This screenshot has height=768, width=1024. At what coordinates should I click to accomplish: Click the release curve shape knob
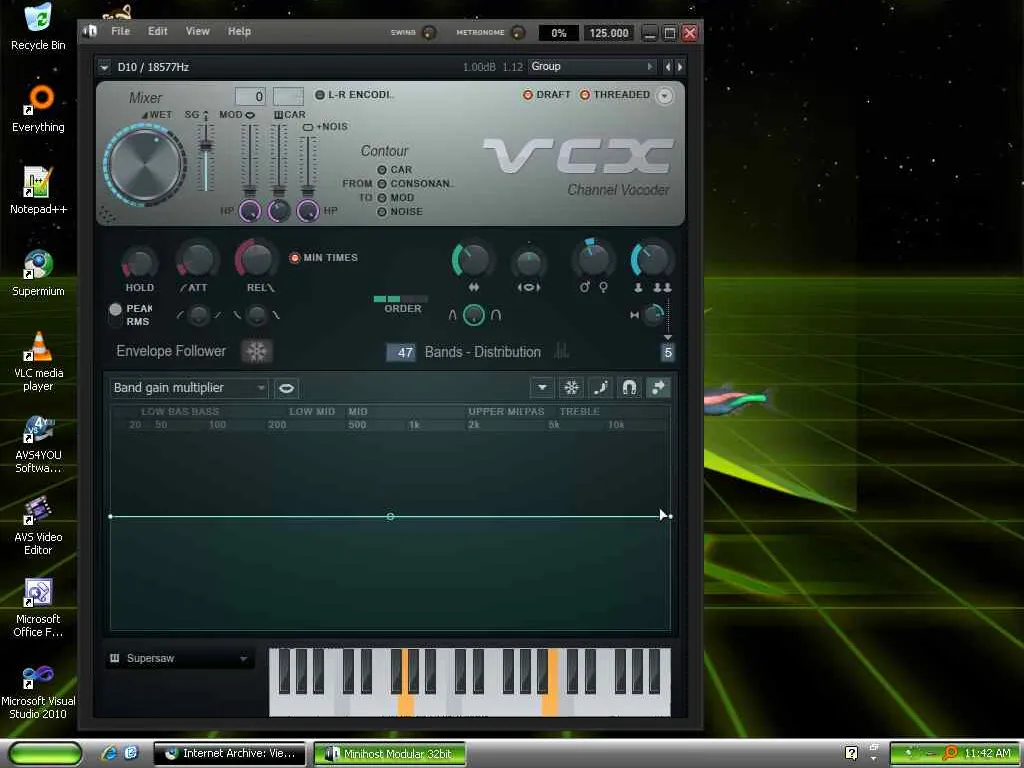[257, 315]
